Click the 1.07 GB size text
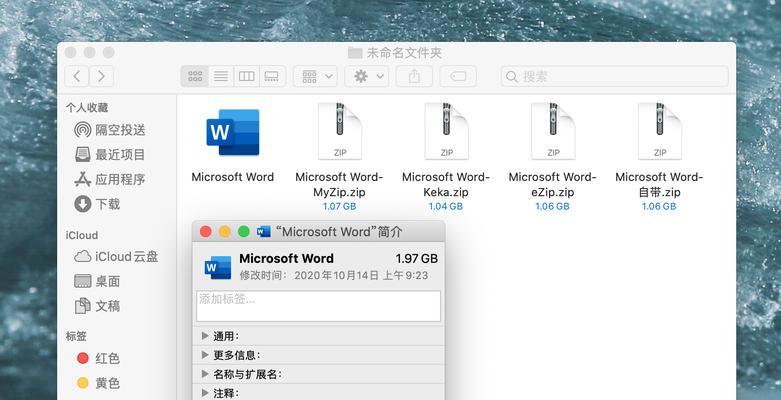 339,206
